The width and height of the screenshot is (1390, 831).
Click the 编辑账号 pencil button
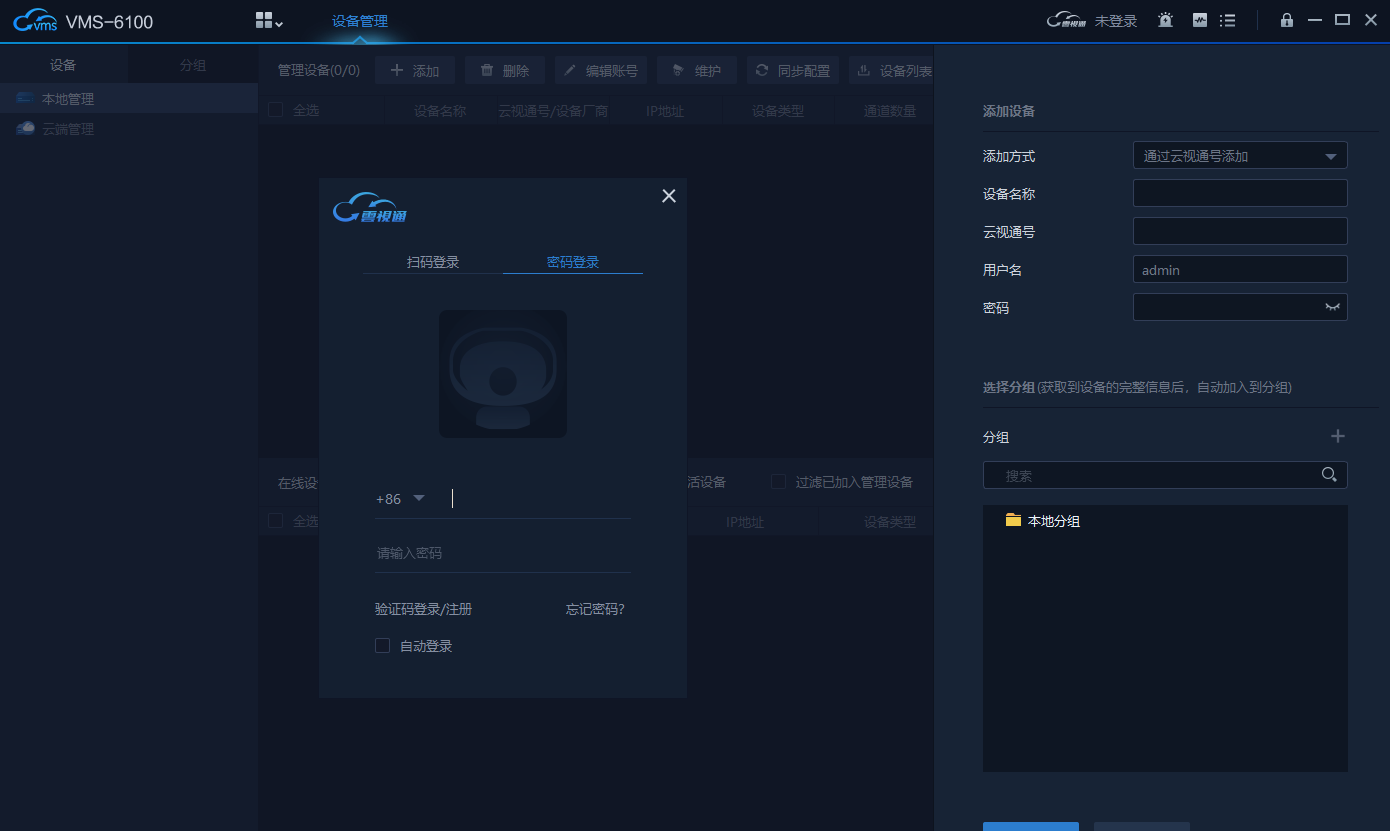[x=601, y=70]
